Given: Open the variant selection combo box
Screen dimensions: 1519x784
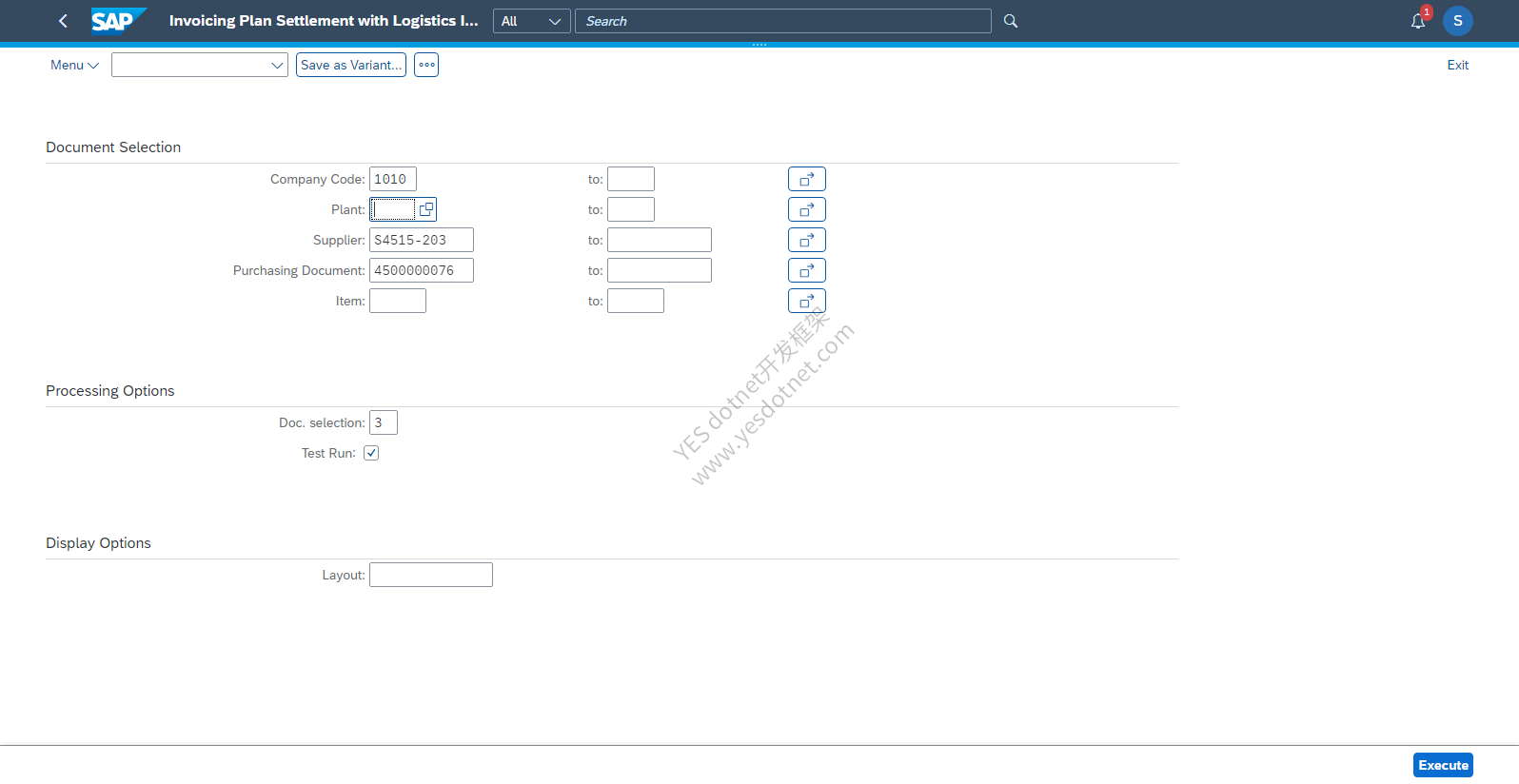Looking at the screenshot, I should [200, 65].
